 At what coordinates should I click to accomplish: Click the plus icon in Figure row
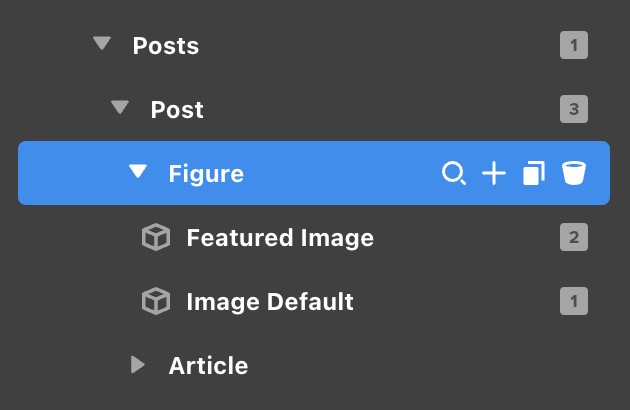(494, 174)
